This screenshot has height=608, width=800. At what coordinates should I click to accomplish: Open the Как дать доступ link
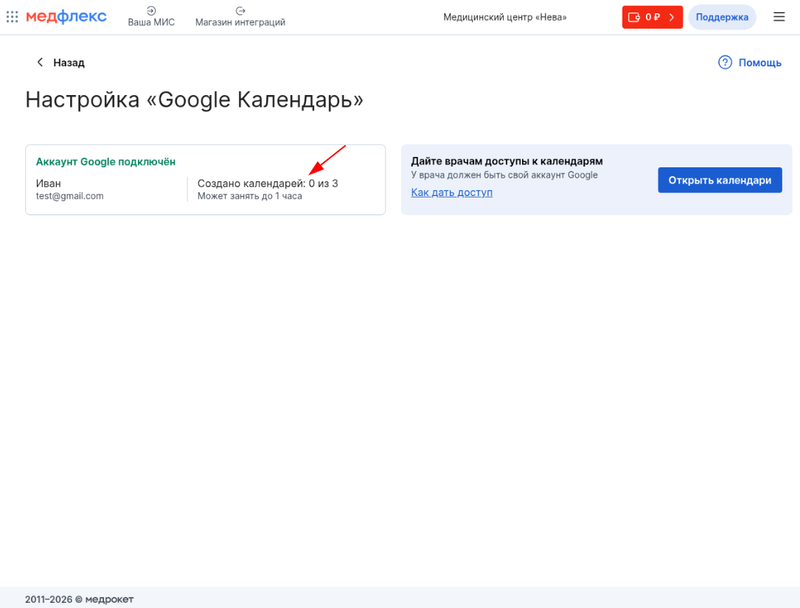pos(452,192)
